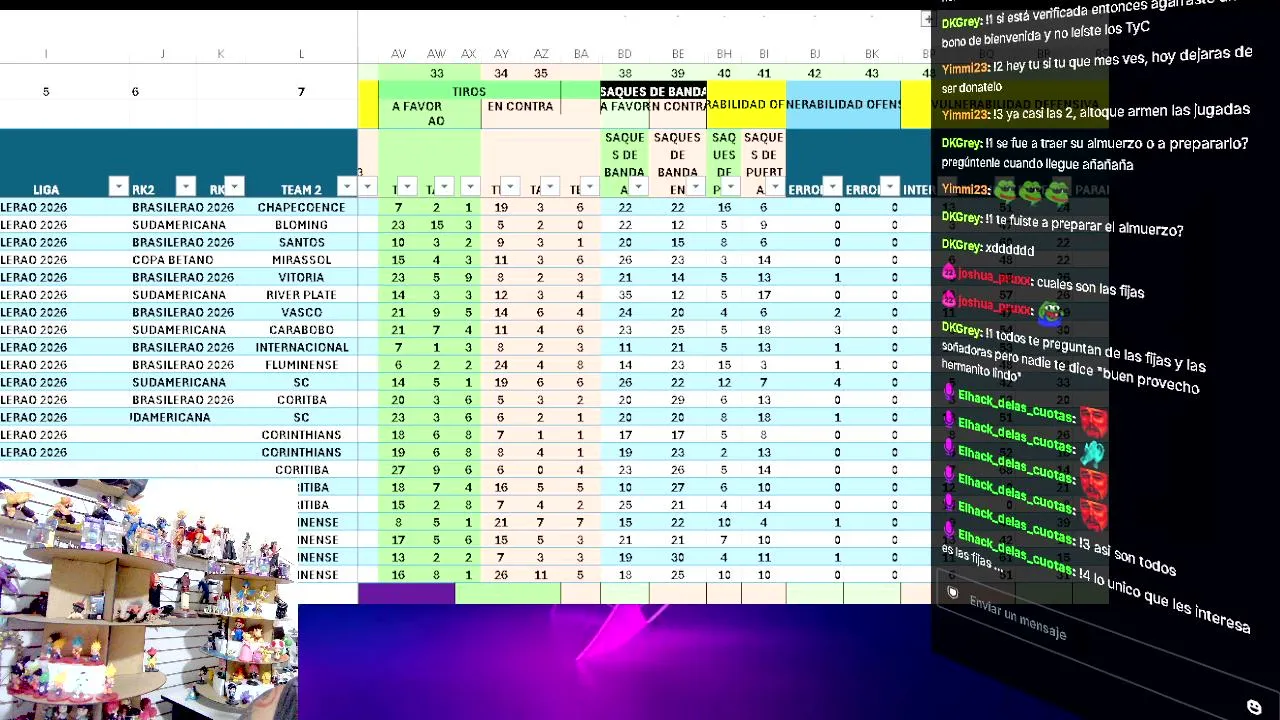Open the filter dropdown in column BJ
Viewport: 1280px width, 720px height.
[832, 187]
